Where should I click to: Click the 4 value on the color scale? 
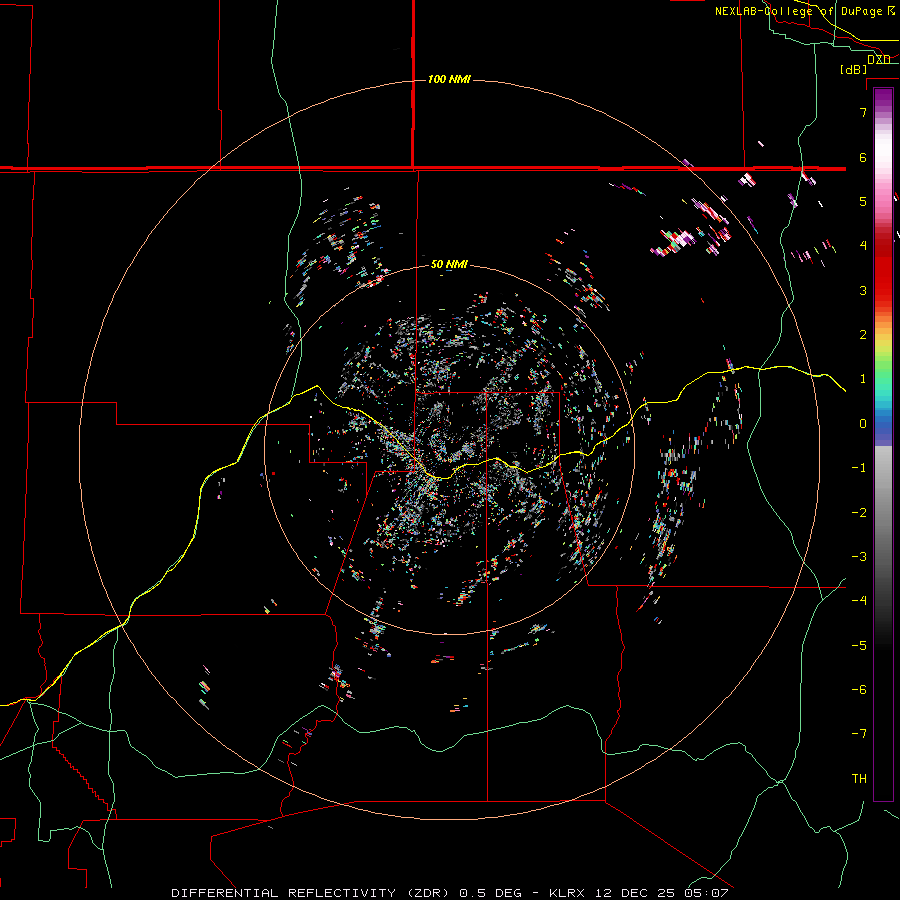(863, 246)
